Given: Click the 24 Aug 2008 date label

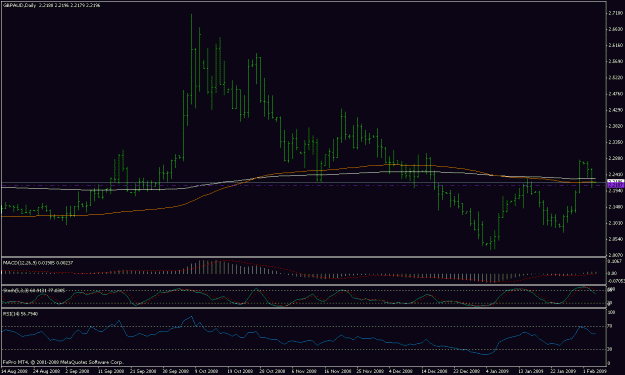Looking at the screenshot, I should coord(47,371).
